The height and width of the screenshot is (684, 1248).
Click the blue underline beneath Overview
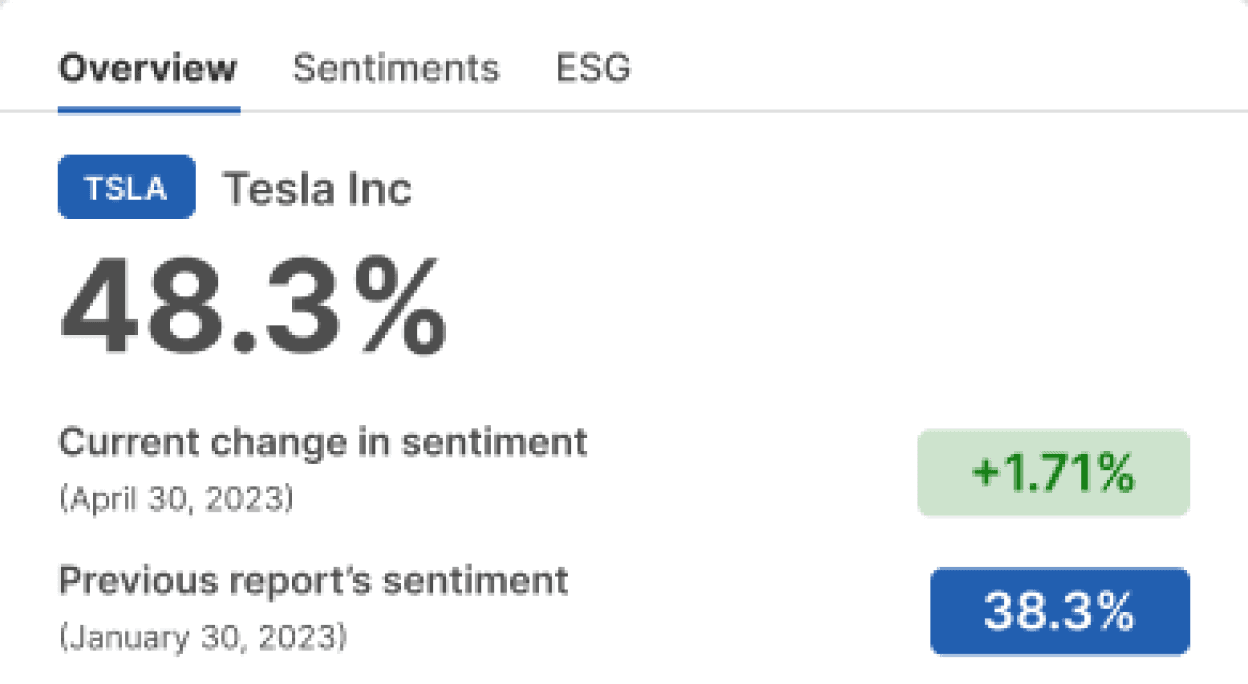(149, 109)
